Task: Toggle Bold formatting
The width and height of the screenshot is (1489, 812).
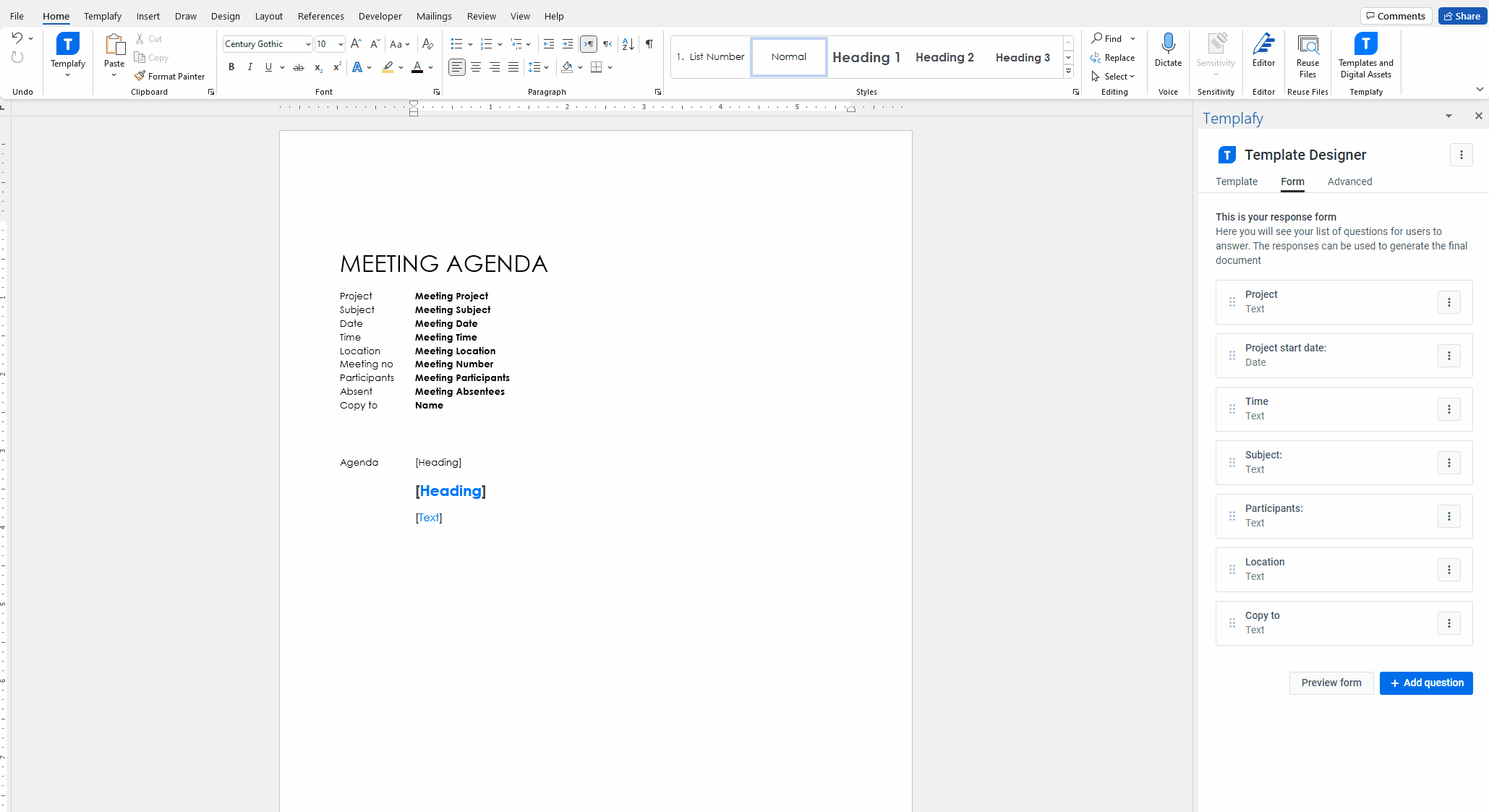Action: (231, 67)
